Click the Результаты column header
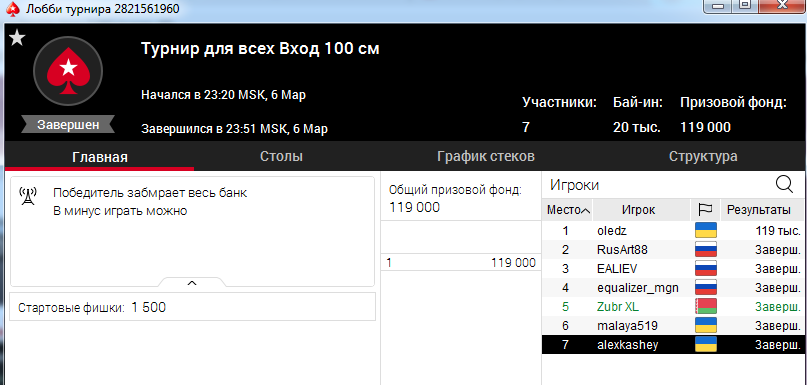This screenshot has width=807, height=385. pos(759,210)
